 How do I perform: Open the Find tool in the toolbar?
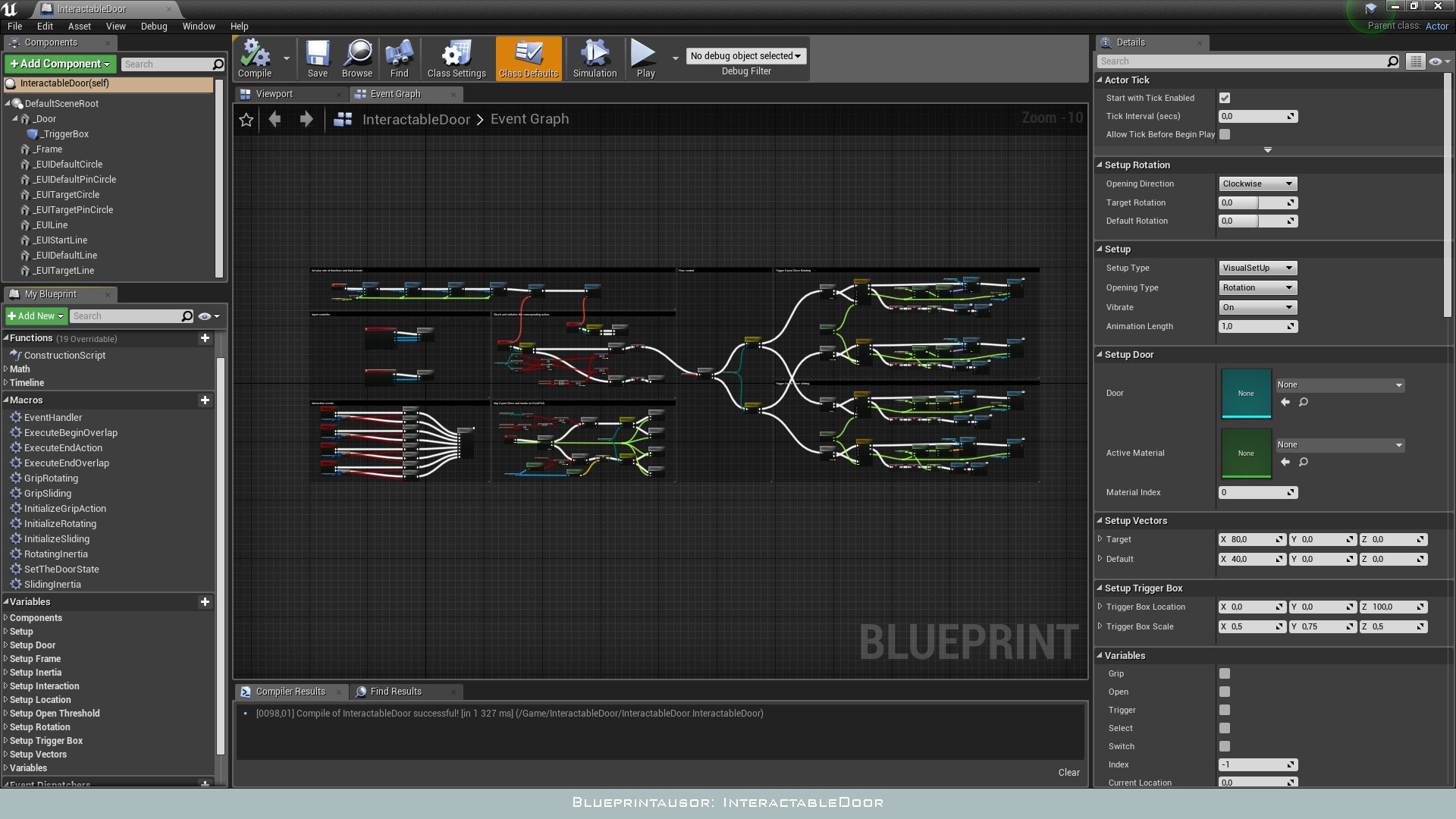click(x=400, y=58)
